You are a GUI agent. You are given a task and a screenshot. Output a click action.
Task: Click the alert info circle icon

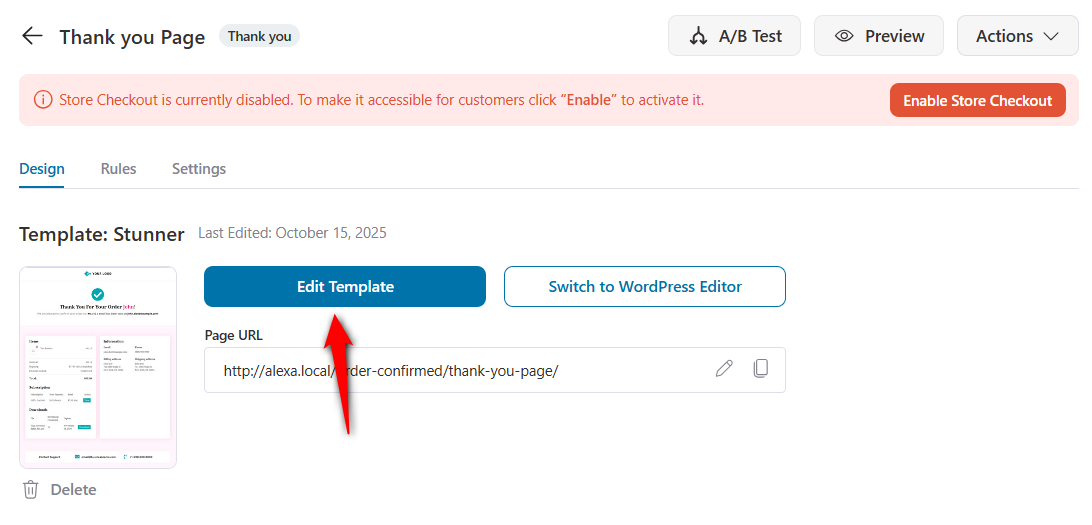43,100
